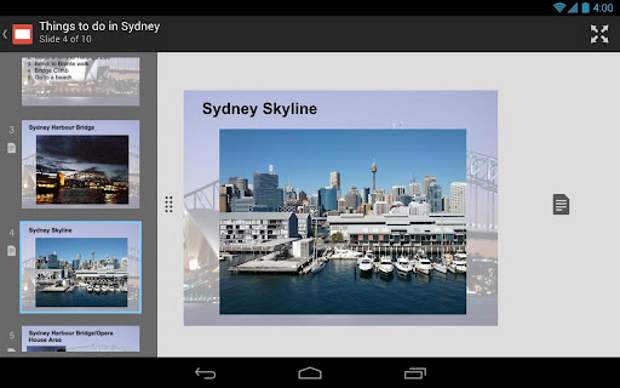Tap the Android home navigation button
The height and width of the screenshot is (388, 620).
tap(310, 373)
